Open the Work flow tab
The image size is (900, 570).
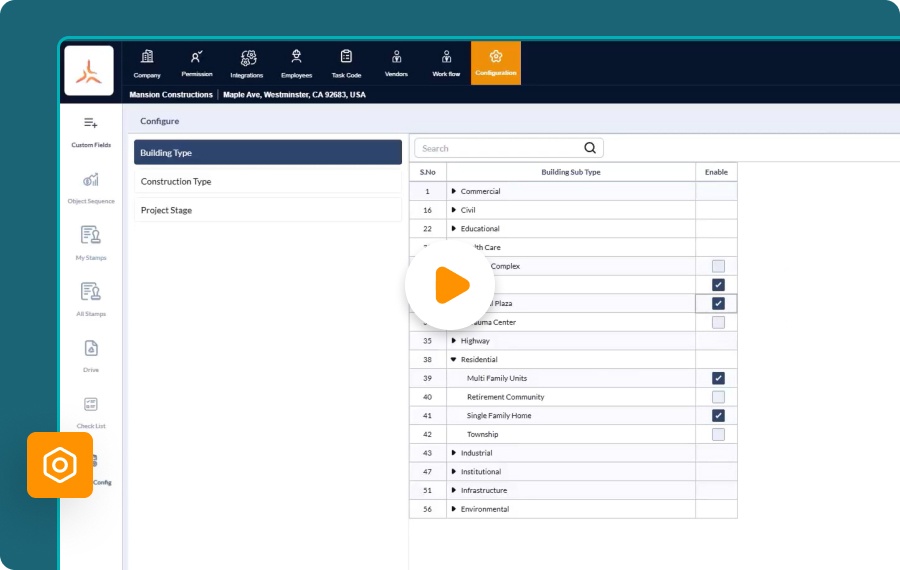(446, 63)
